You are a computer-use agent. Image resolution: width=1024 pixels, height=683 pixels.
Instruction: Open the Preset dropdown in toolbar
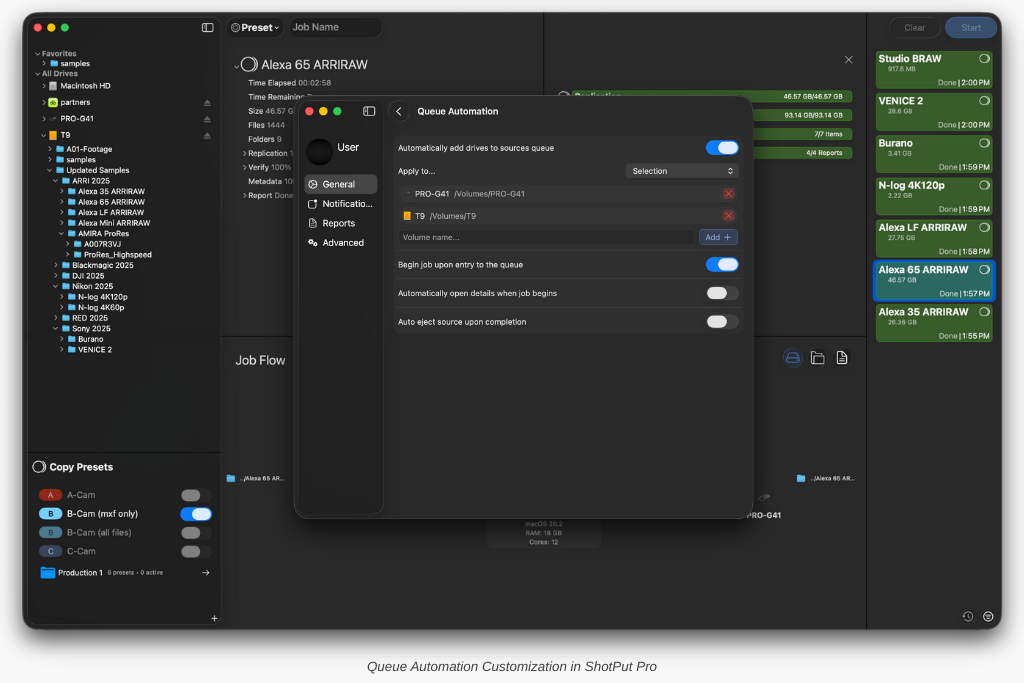coord(256,28)
